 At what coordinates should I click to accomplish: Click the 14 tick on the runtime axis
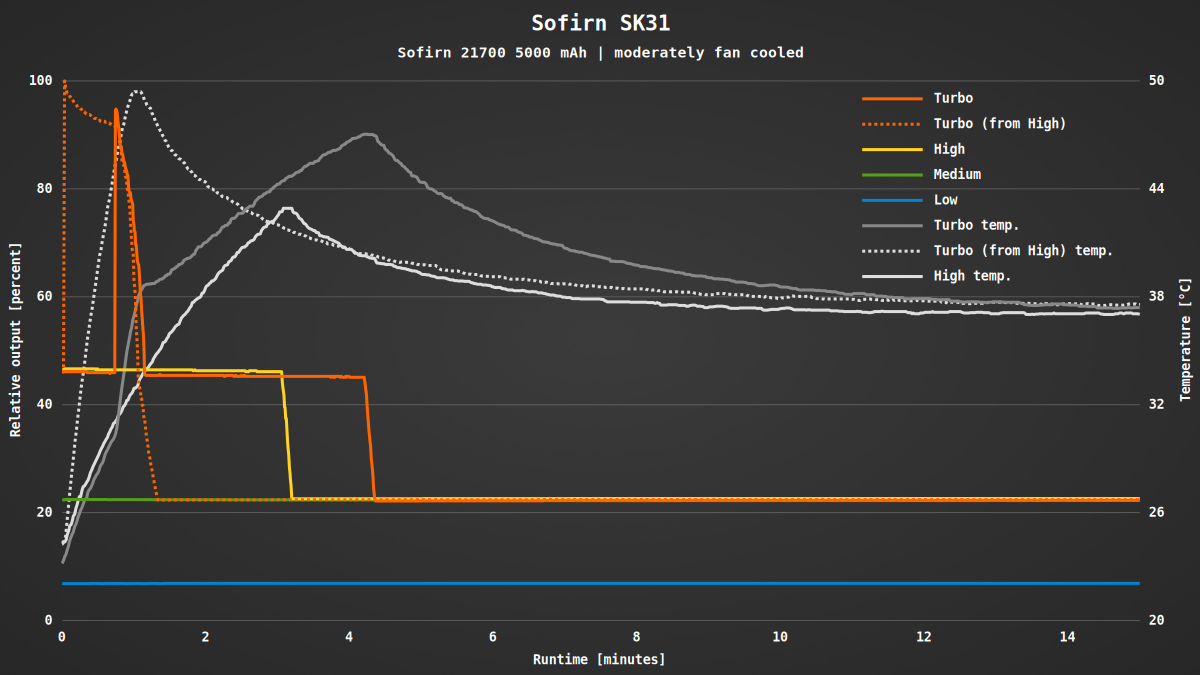coord(1067,637)
